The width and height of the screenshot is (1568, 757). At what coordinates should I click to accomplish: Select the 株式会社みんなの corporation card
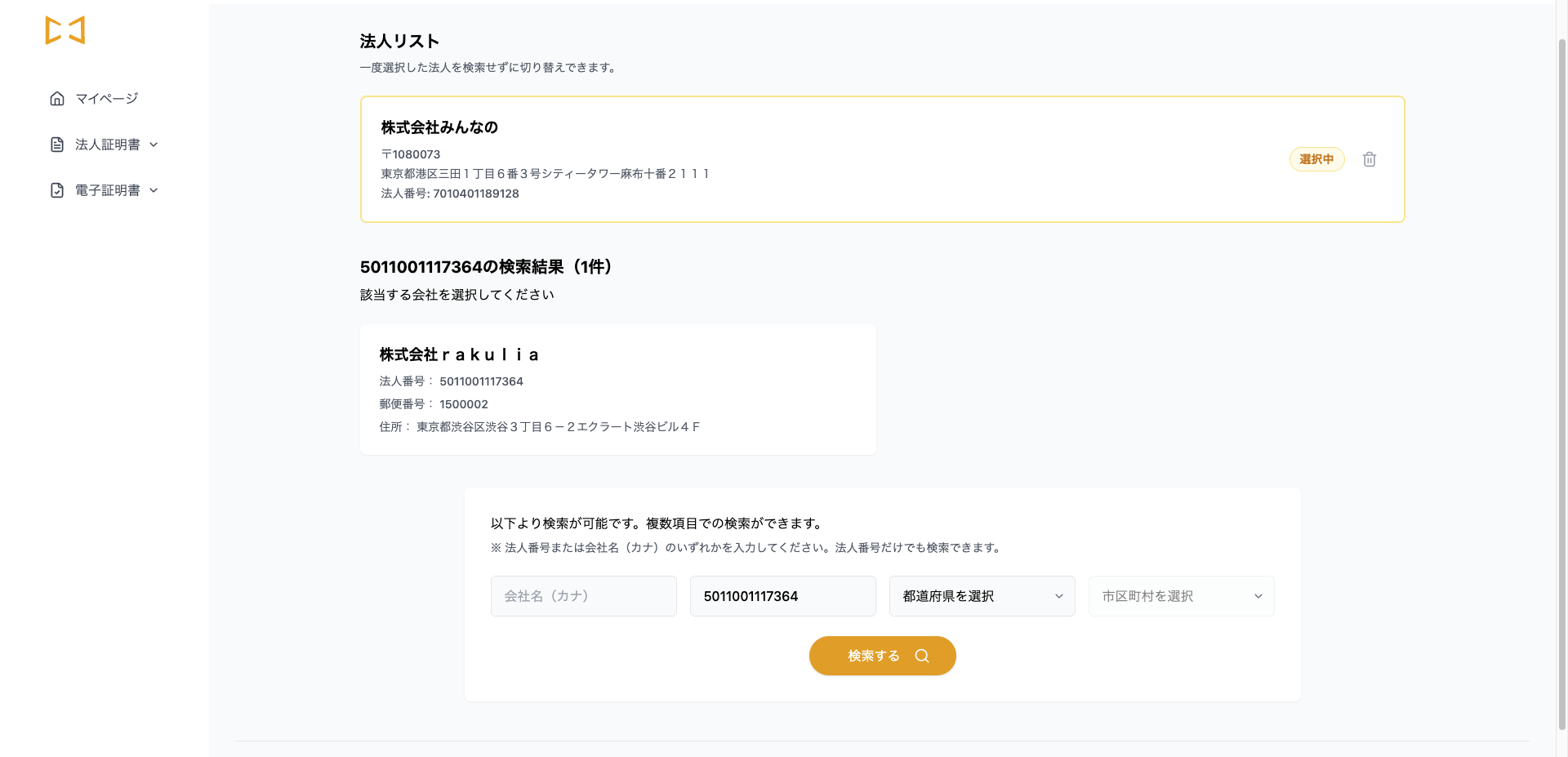882,159
